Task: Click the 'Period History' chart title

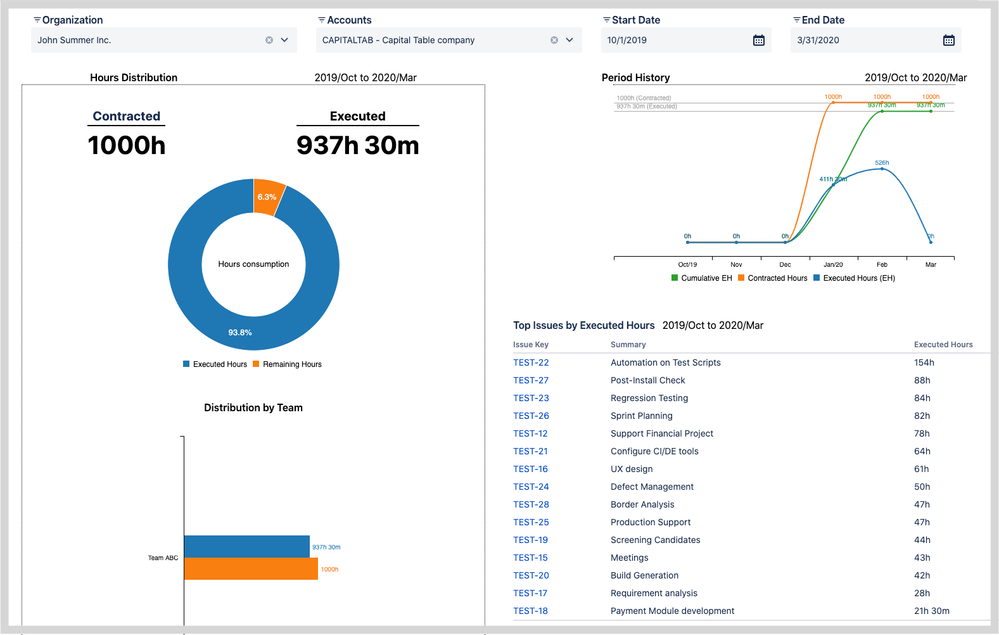Action: pyautogui.click(x=635, y=78)
